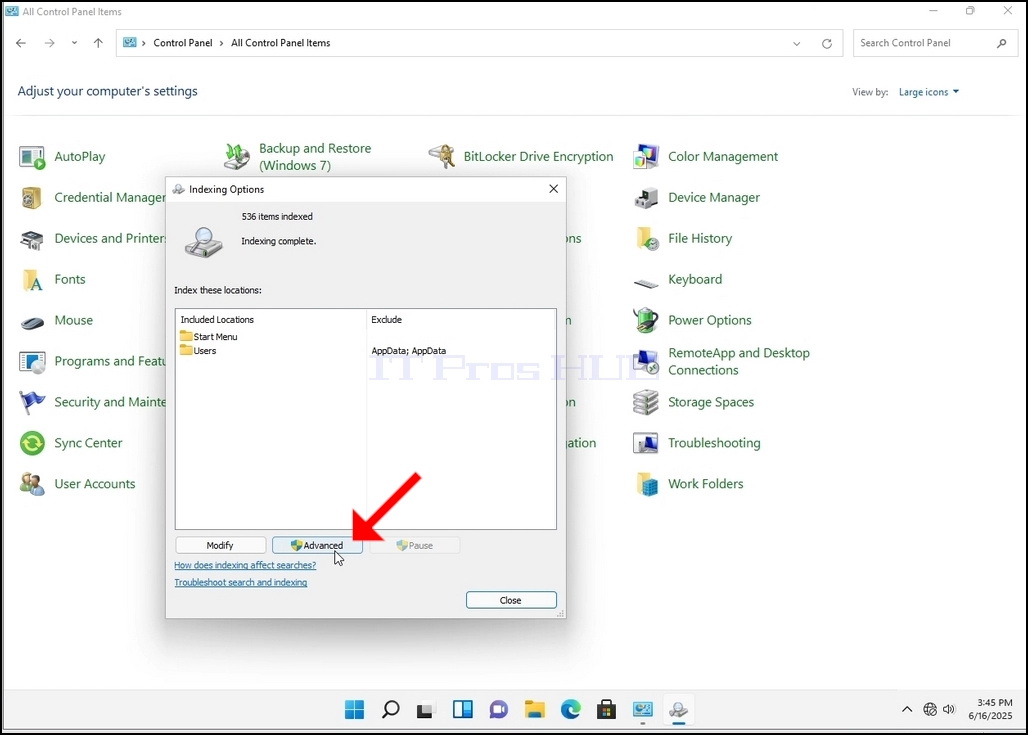The width and height of the screenshot is (1028, 735).
Task: Open the AutoPlay control panel item
Action: coord(62,157)
